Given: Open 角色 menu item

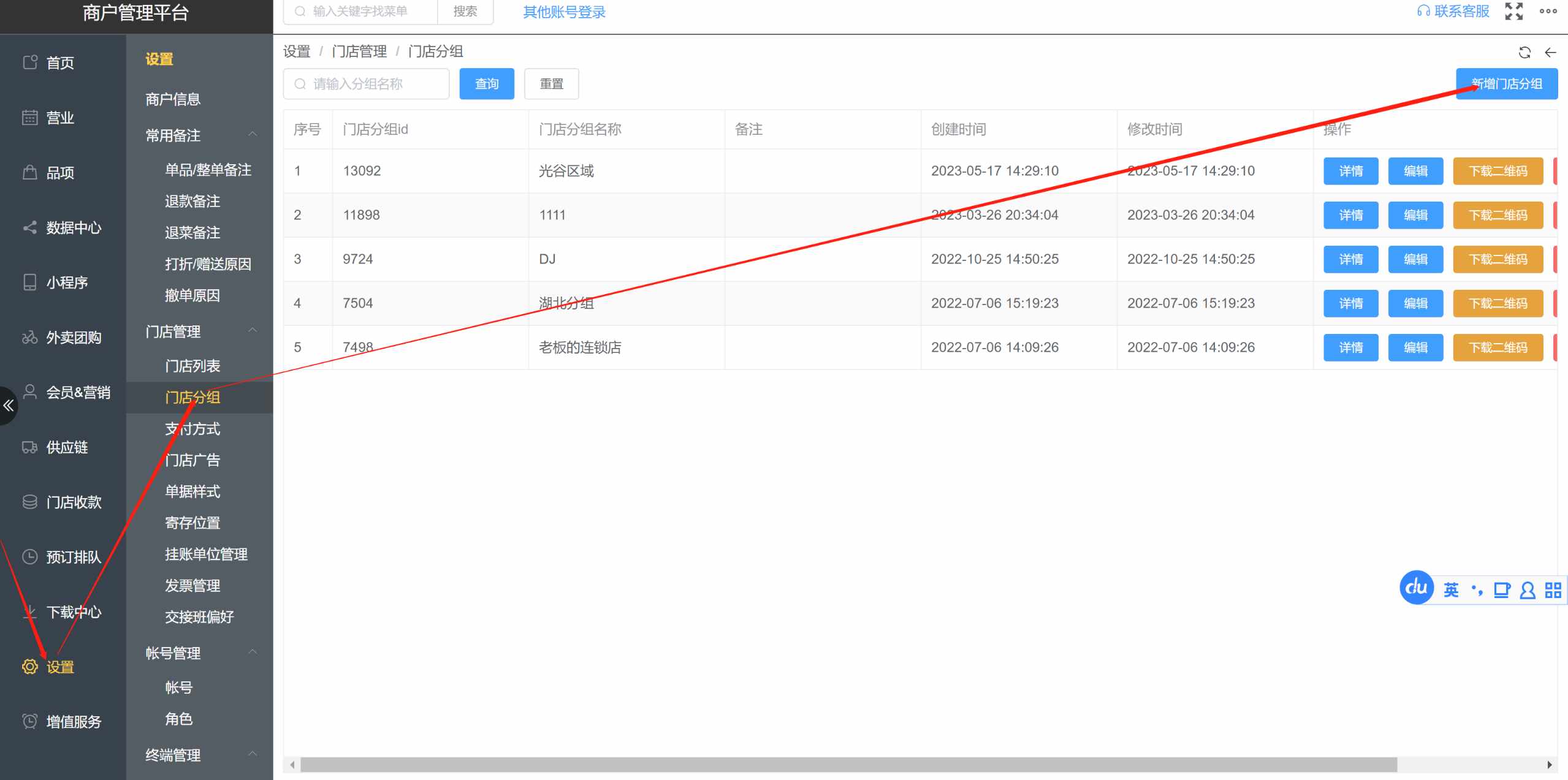Looking at the screenshot, I should click(x=179, y=718).
